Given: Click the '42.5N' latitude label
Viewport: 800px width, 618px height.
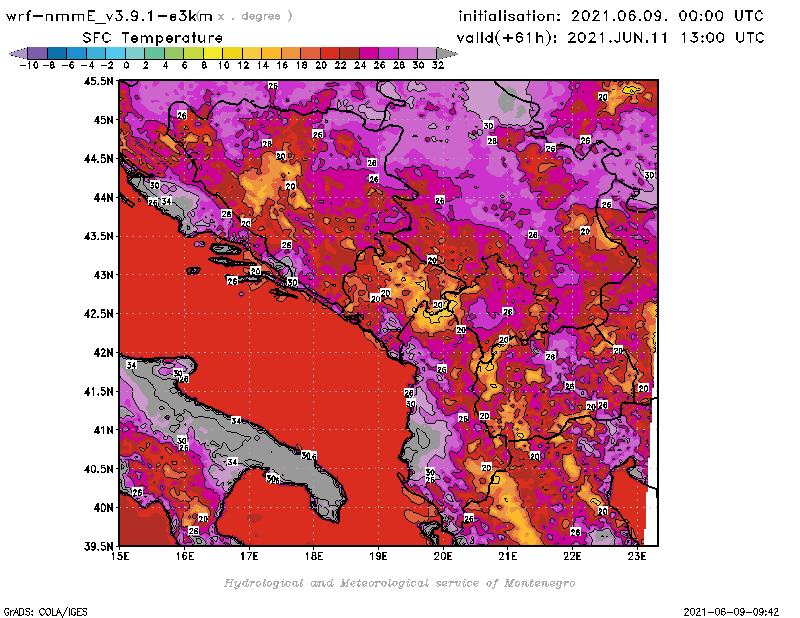Looking at the screenshot, I should pos(99,314).
